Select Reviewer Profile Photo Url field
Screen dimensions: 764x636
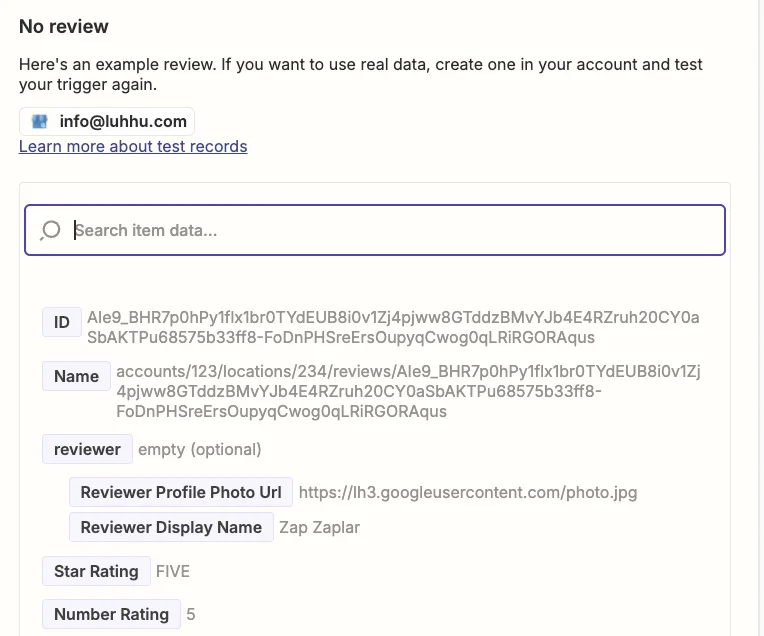[181, 492]
